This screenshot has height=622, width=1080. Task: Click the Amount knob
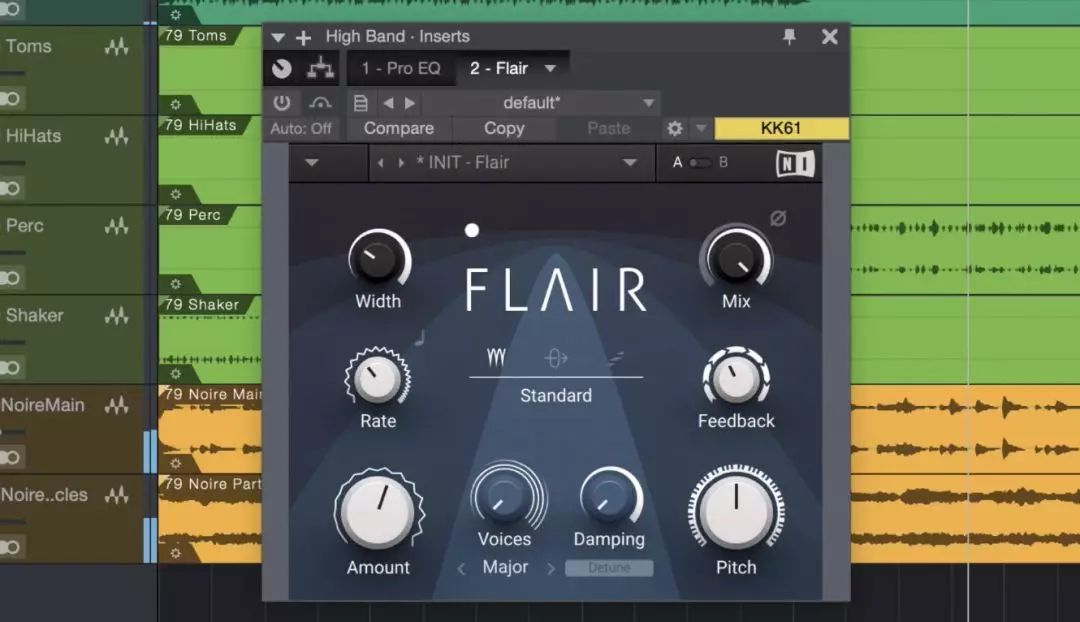pyautogui.click(x=378, y=512)
